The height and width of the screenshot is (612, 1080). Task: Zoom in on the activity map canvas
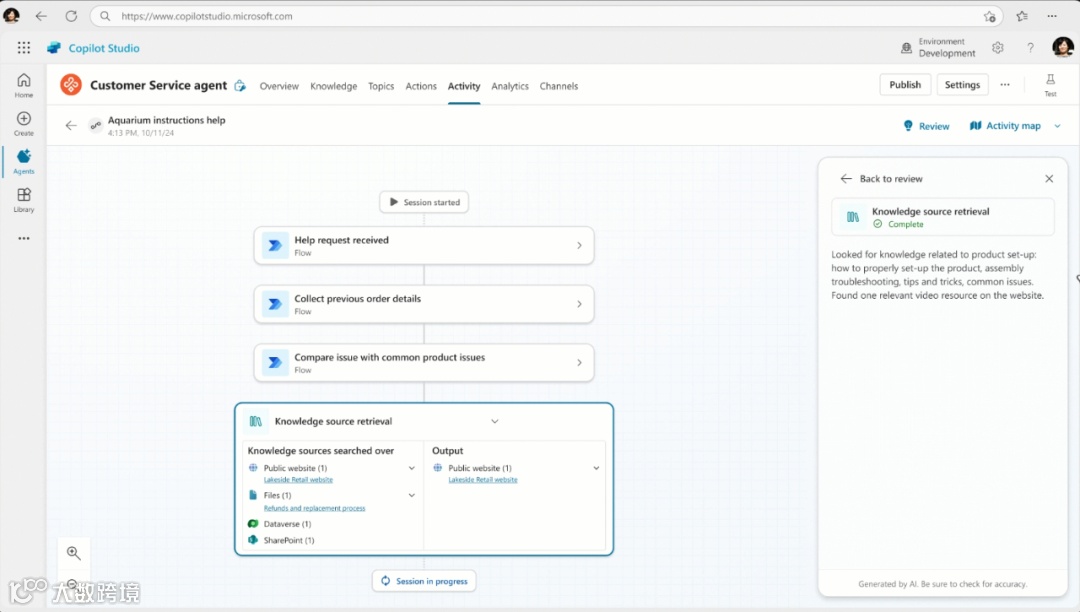pos(74,553)
